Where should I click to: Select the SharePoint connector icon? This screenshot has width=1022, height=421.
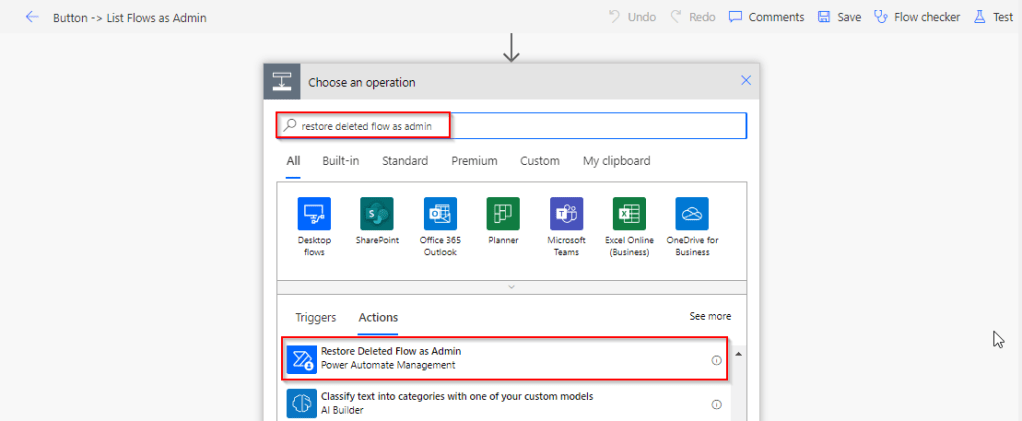(377, 214)
